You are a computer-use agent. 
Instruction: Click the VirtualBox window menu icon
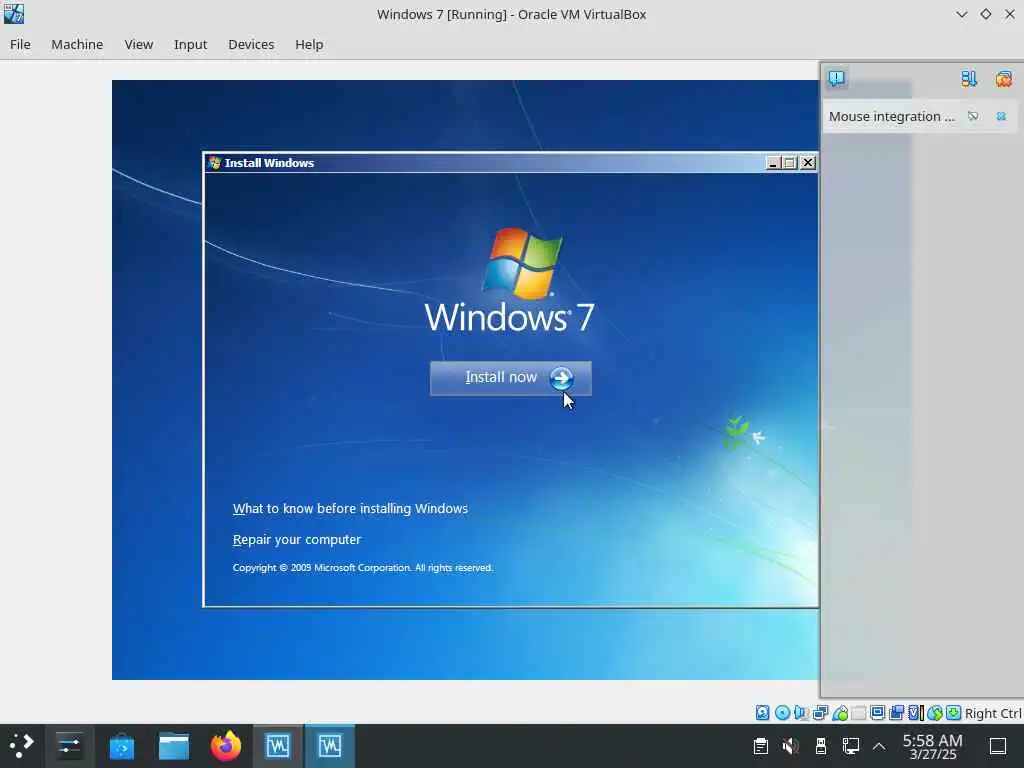point(14,14)
